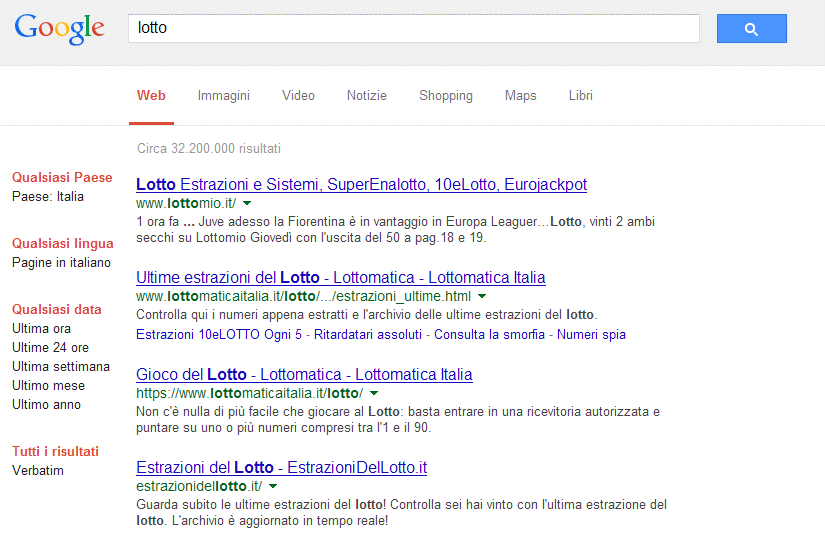The image size is (825, 552).
Task: Select the "Tutti i risultati" option
Action: tap(55, 451)
